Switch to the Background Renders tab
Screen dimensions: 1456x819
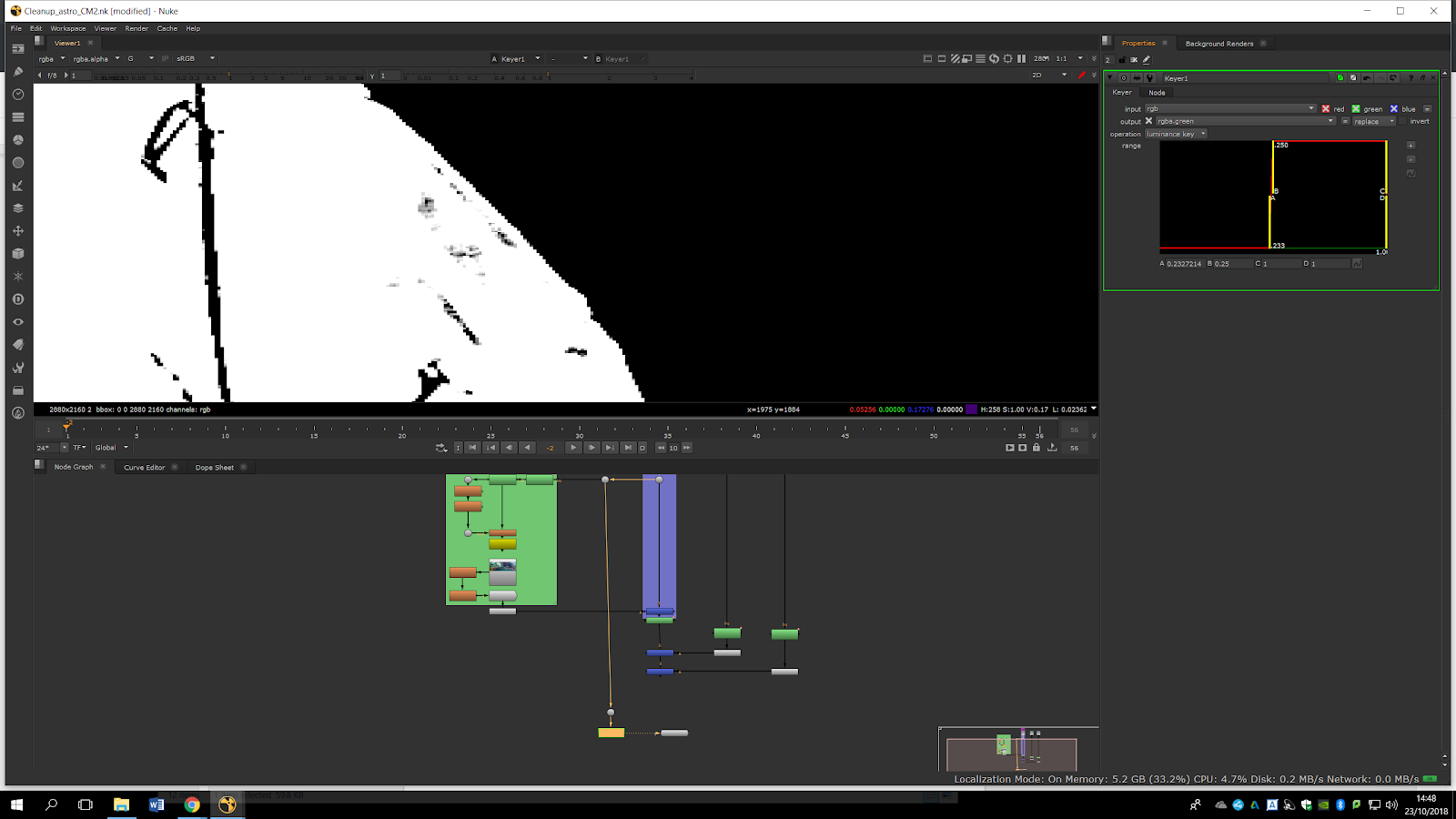click(1218, 44)
